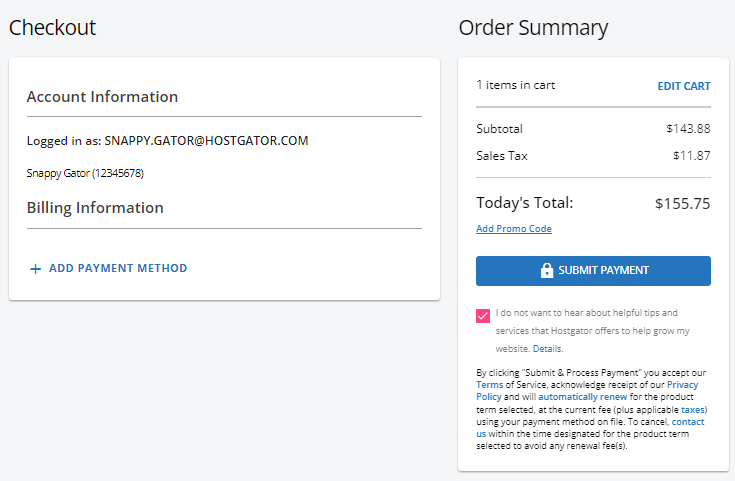Uncheck the helpful tips opt-out checkbox
This screenshot has height=481, width=735.
click(484, 316)
